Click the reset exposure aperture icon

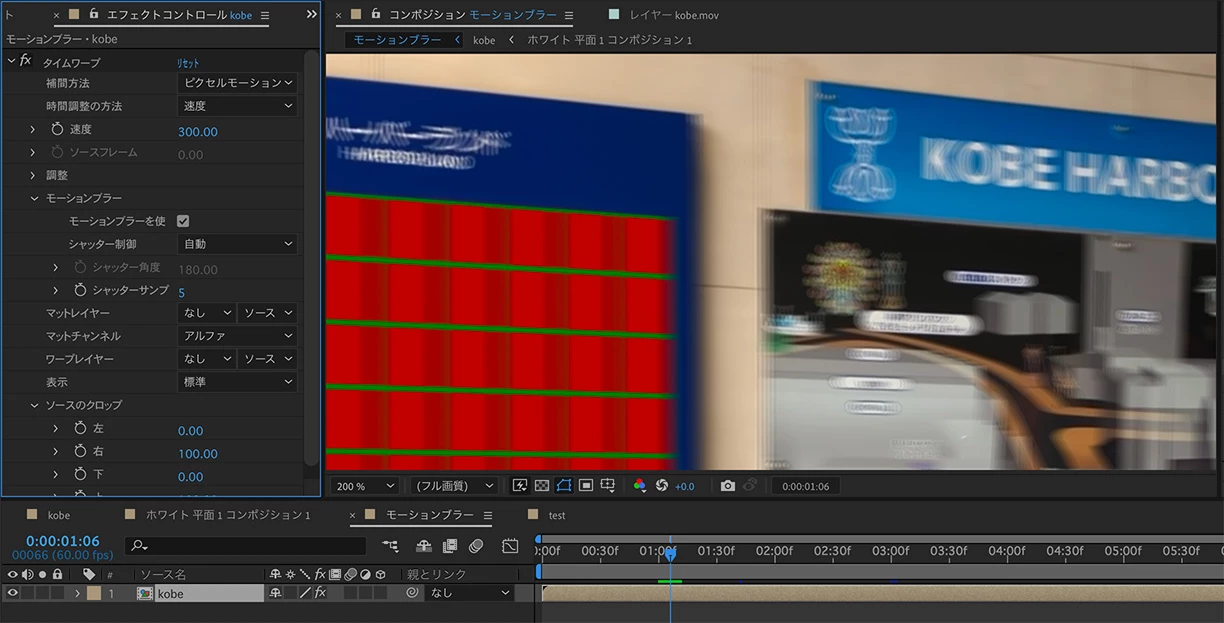coord(661,486)
